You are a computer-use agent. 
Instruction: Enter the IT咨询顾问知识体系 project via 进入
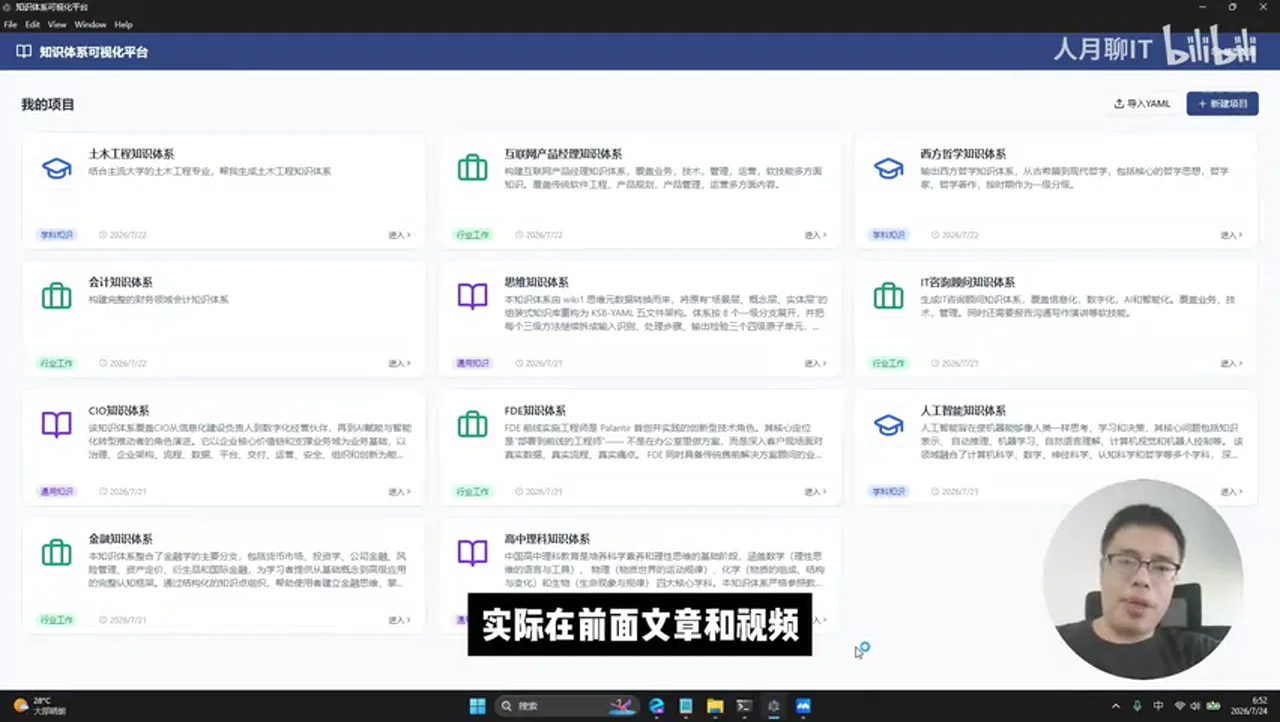[x=1231, y=363]
